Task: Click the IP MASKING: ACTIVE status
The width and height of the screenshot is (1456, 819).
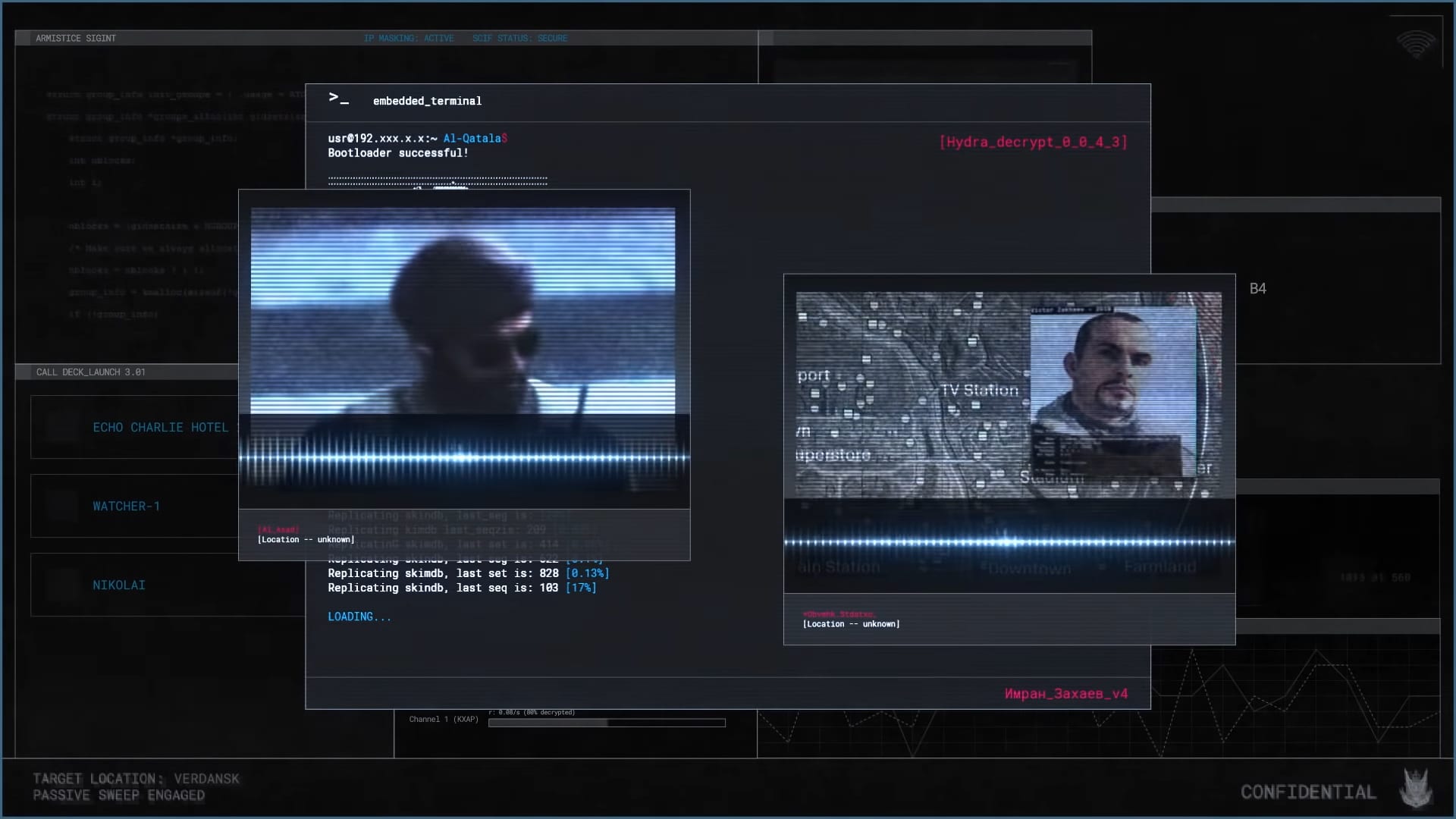Action: tap(409, 38)
